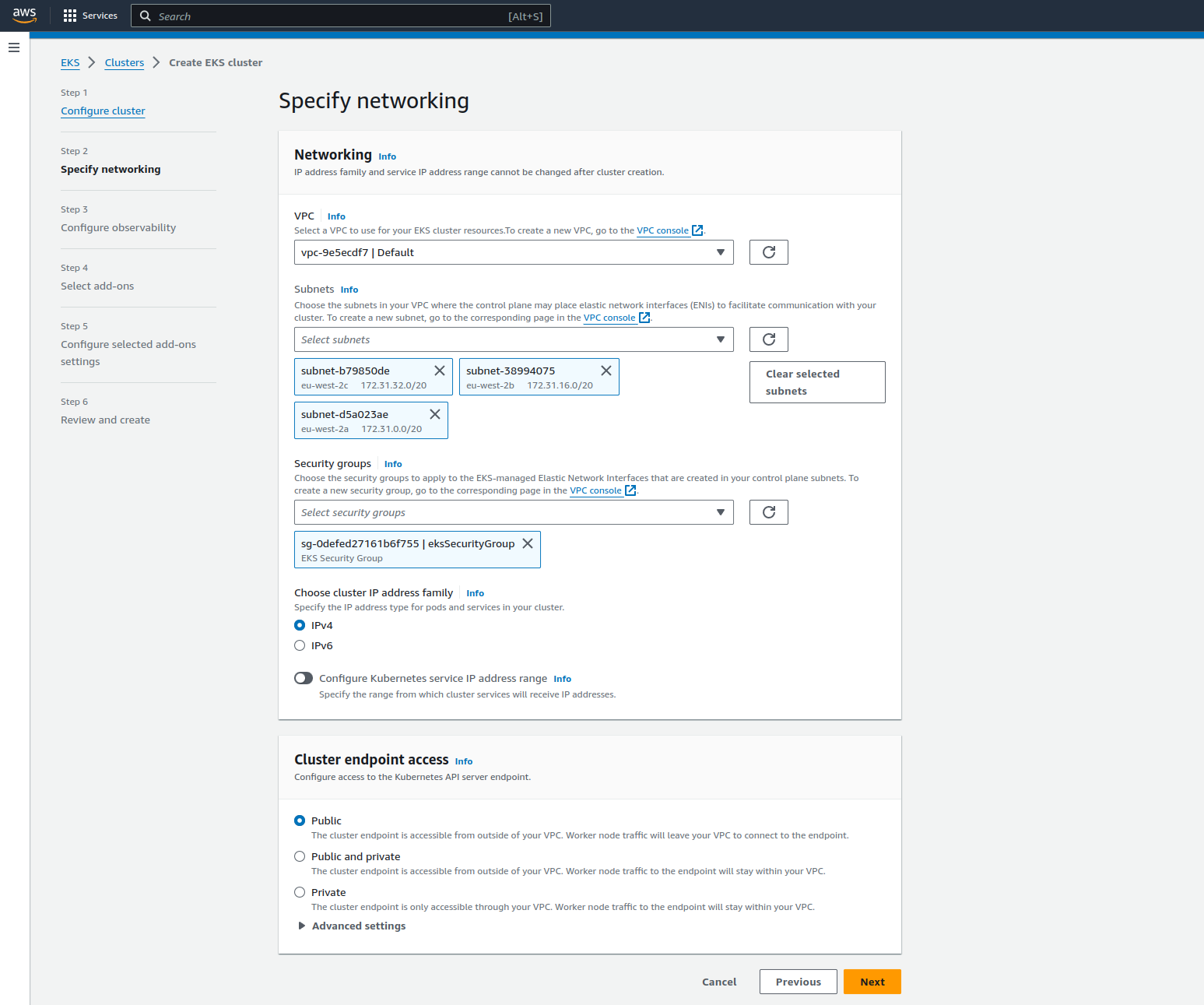1204x1005 pixels.
Task: Open Info link next to VPC
Action: pos(336,216)
